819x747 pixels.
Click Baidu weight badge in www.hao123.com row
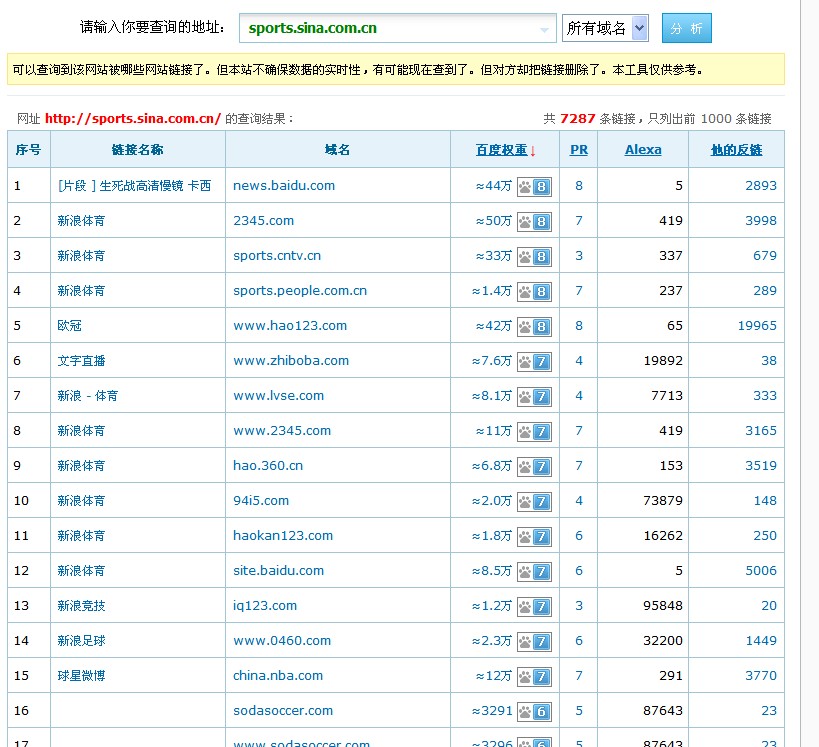(534, 326)
